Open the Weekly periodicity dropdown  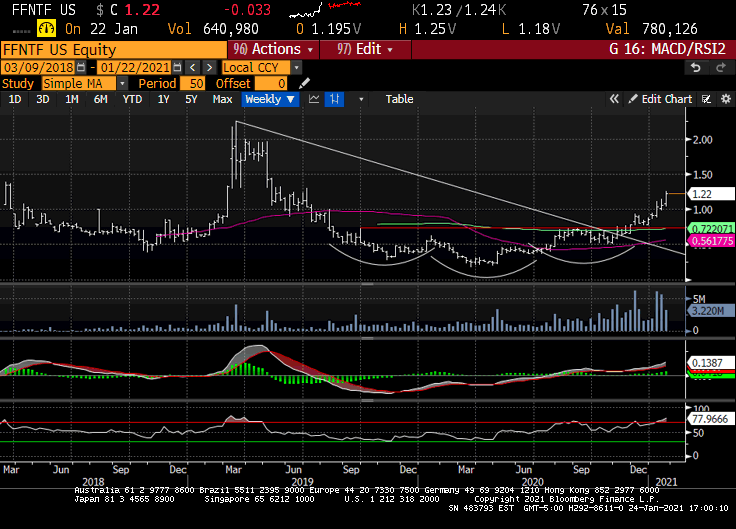(x=270, y=99)
